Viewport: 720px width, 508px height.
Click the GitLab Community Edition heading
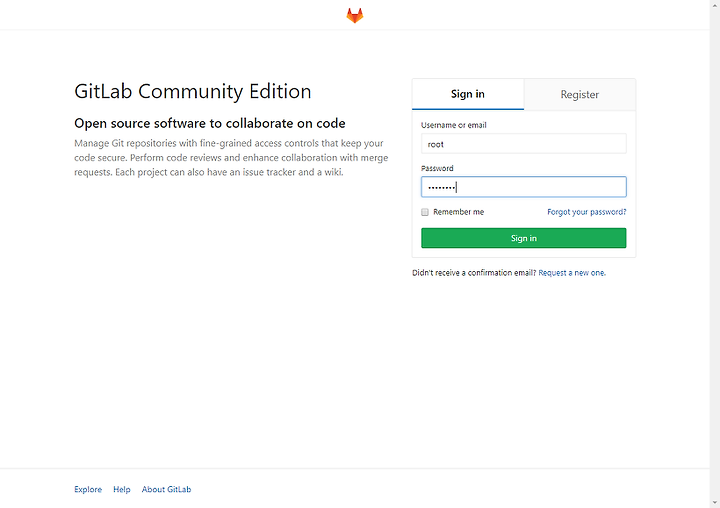coord(193,91)
